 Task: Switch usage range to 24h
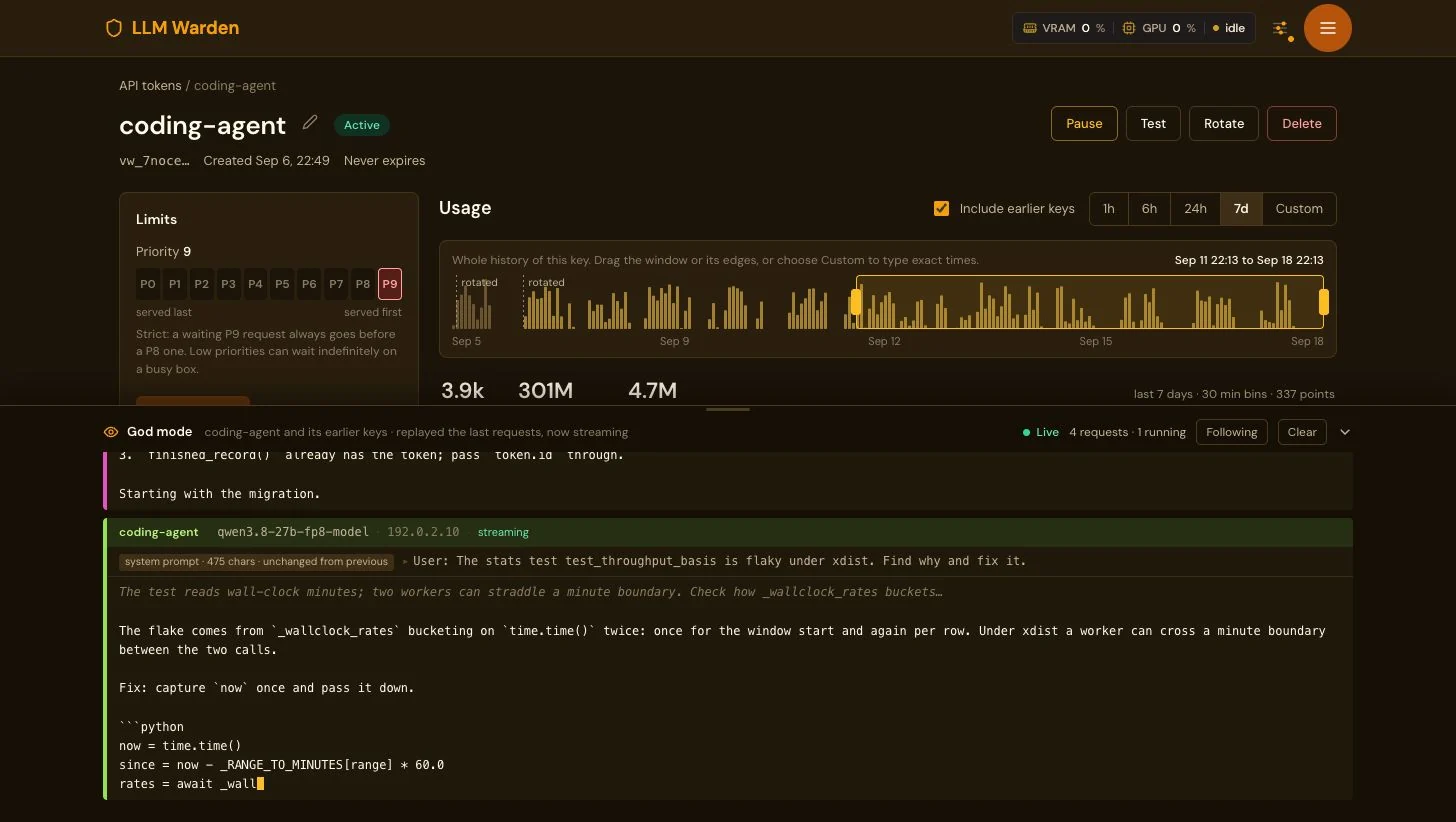coord(1195,208)
